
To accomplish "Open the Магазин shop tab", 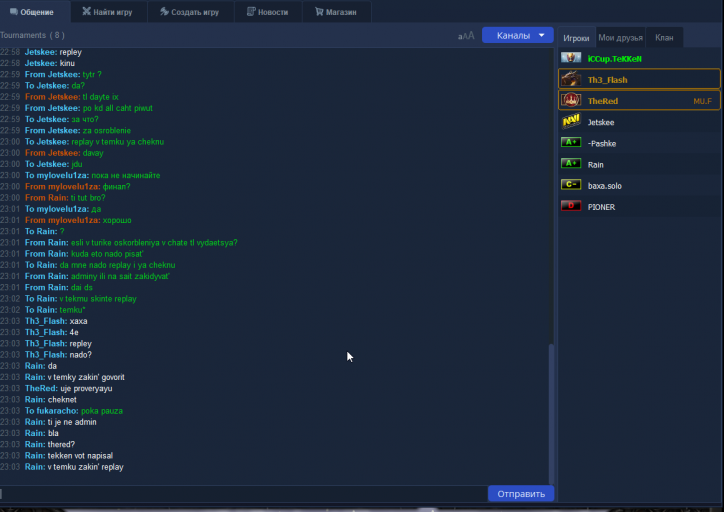I will coord(336,12).
